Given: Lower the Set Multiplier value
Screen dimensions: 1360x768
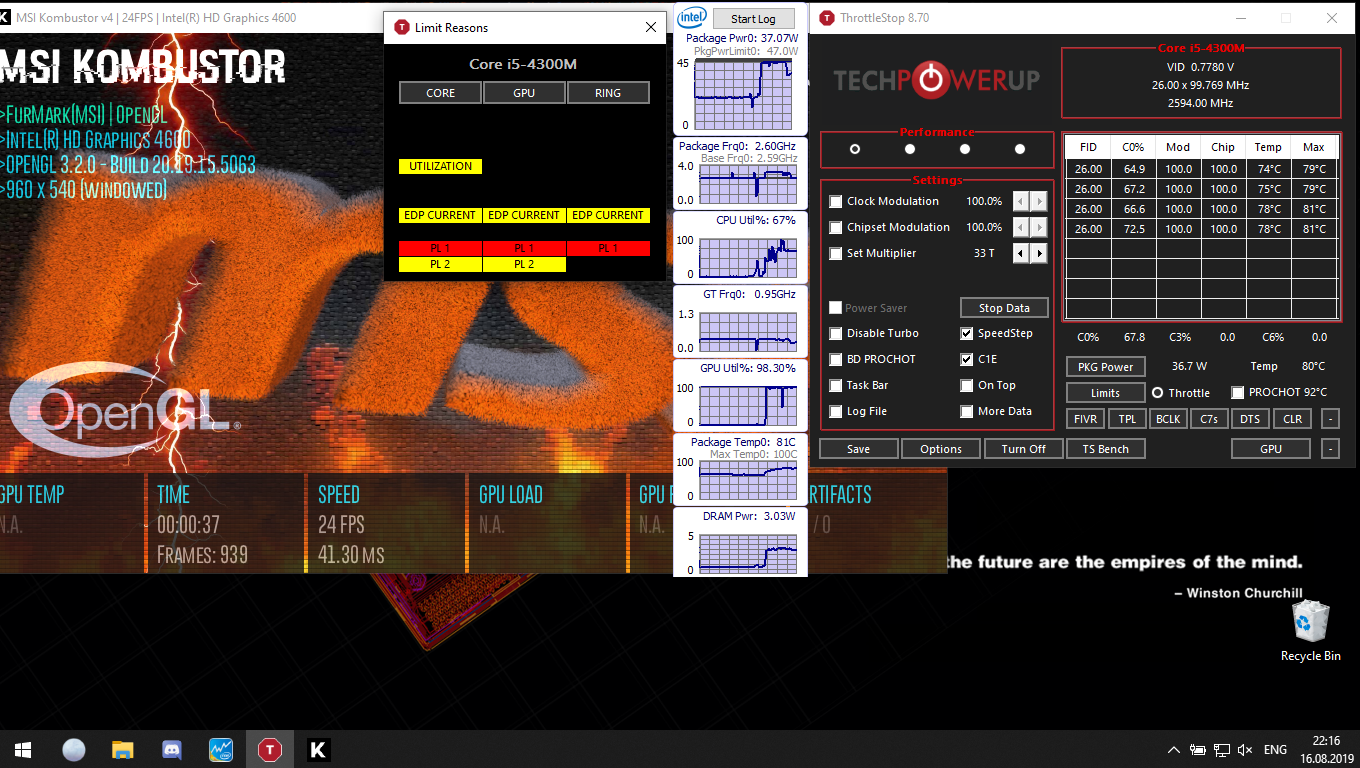Looking at the screenshot, I should point(1021,253).
